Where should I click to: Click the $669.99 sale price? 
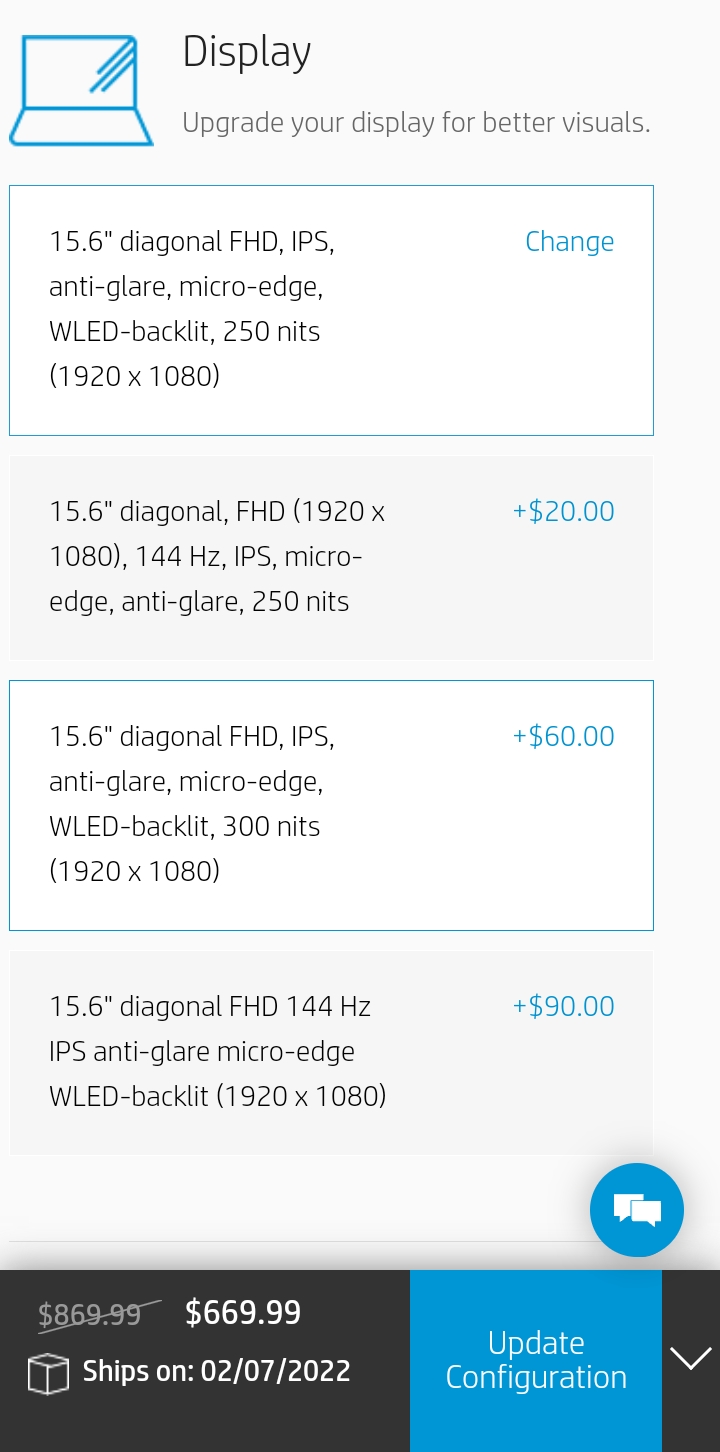click(x=243, y=1312)
